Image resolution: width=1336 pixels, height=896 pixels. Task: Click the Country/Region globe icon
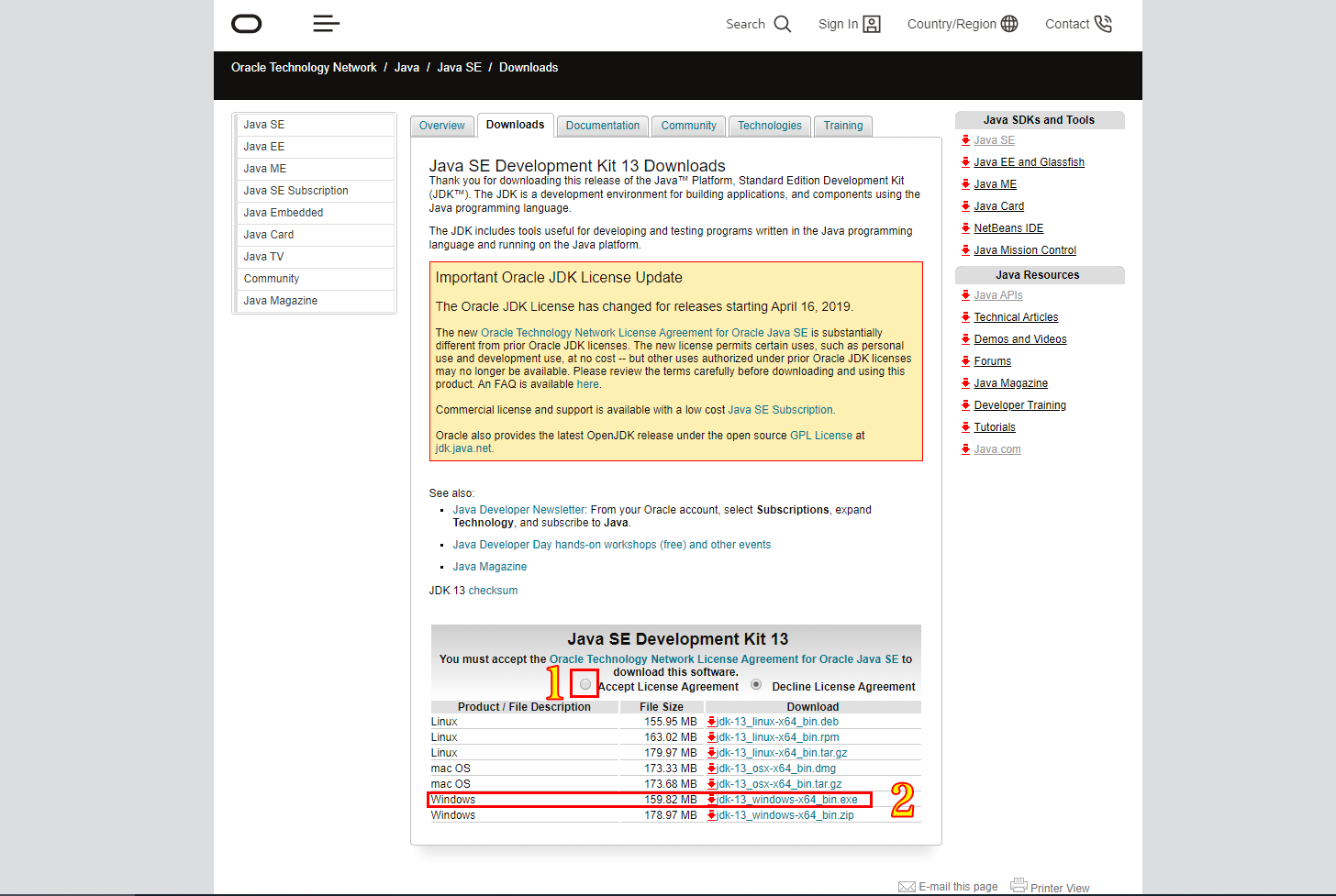1009,24
